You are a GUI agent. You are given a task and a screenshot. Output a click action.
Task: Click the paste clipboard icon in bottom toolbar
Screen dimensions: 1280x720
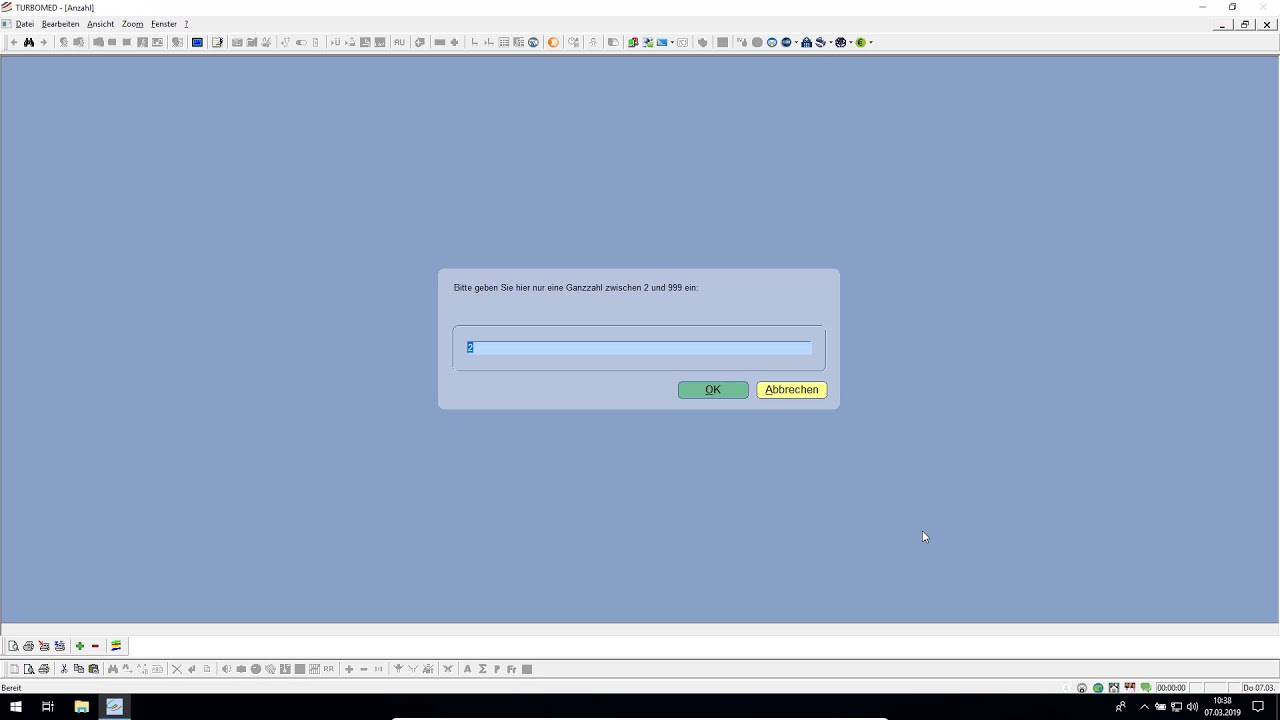[94, 669]
